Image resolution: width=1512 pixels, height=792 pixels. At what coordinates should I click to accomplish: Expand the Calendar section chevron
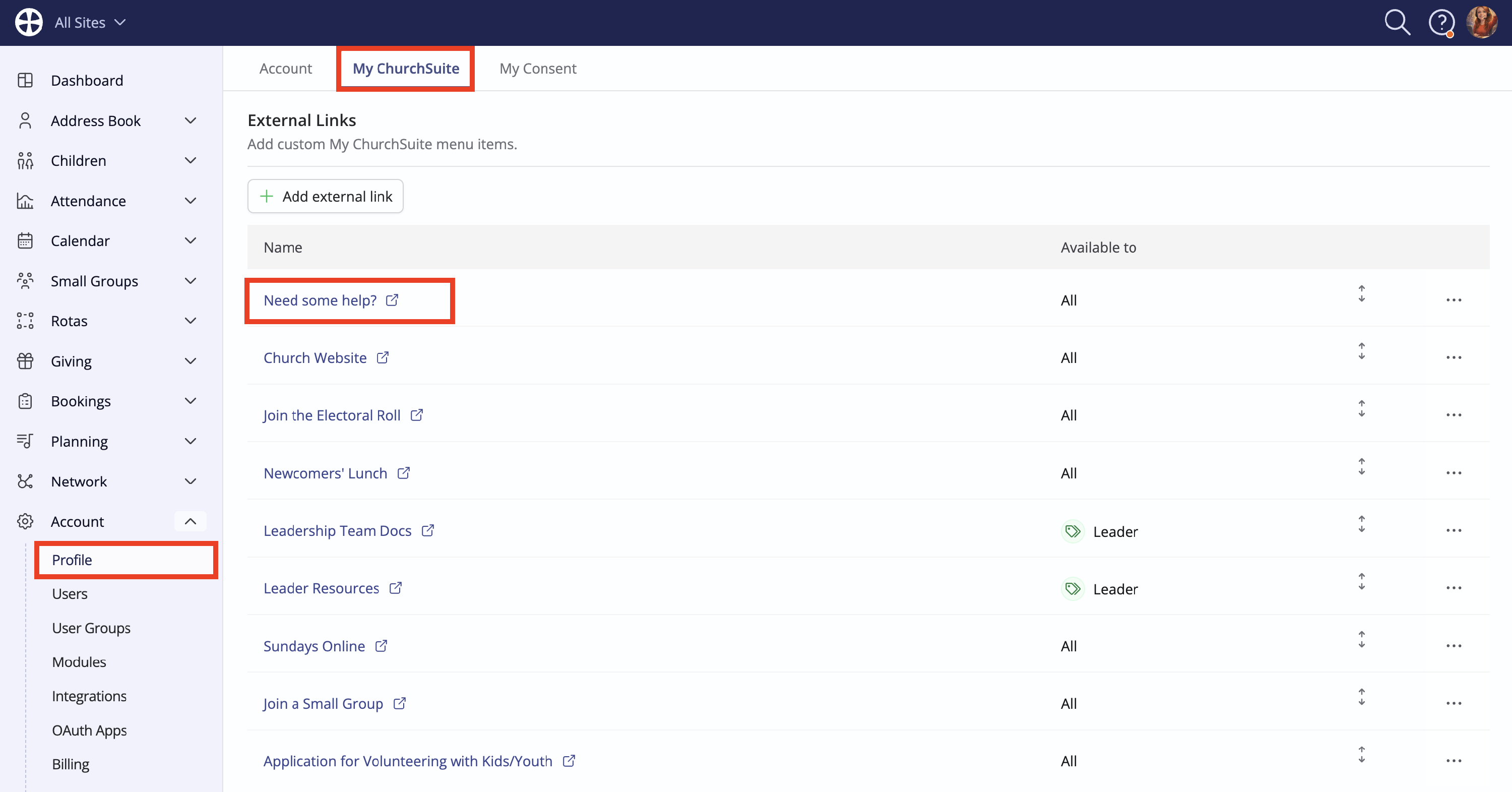point(190,240)
